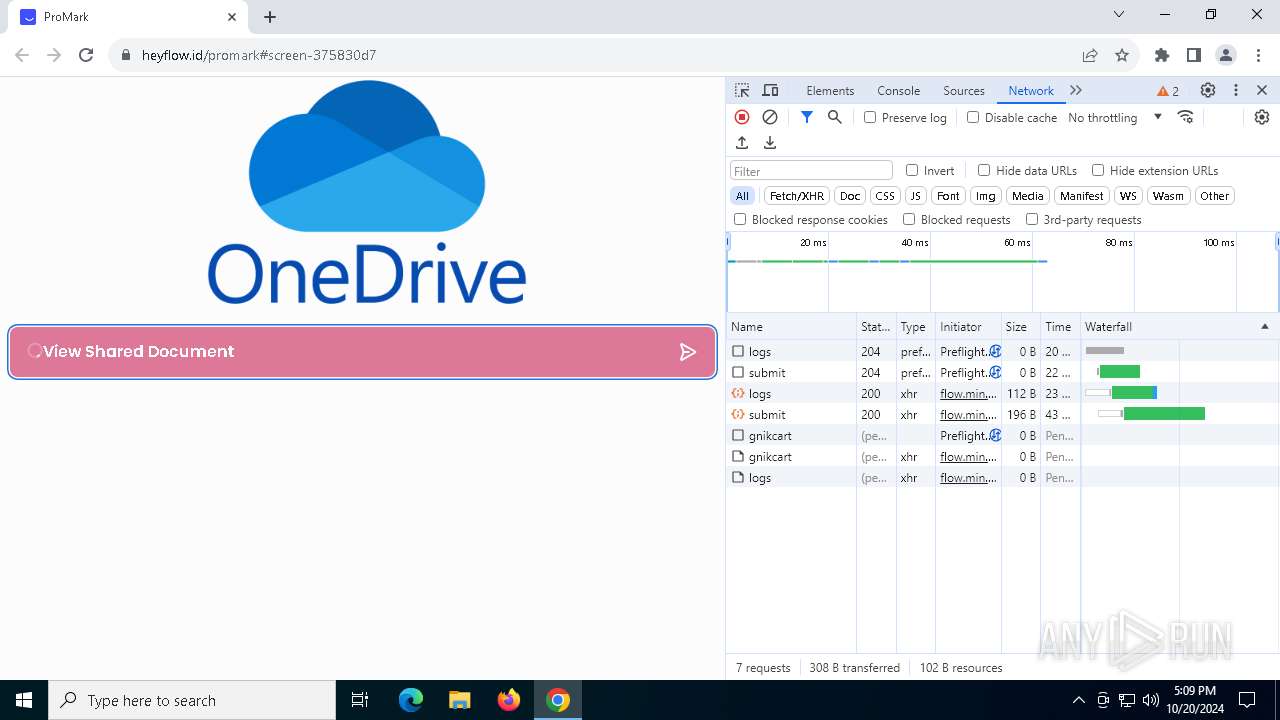
Task: Open File Explorer from the taskbar
Action: pyautogui.click(x=460, y=700)
